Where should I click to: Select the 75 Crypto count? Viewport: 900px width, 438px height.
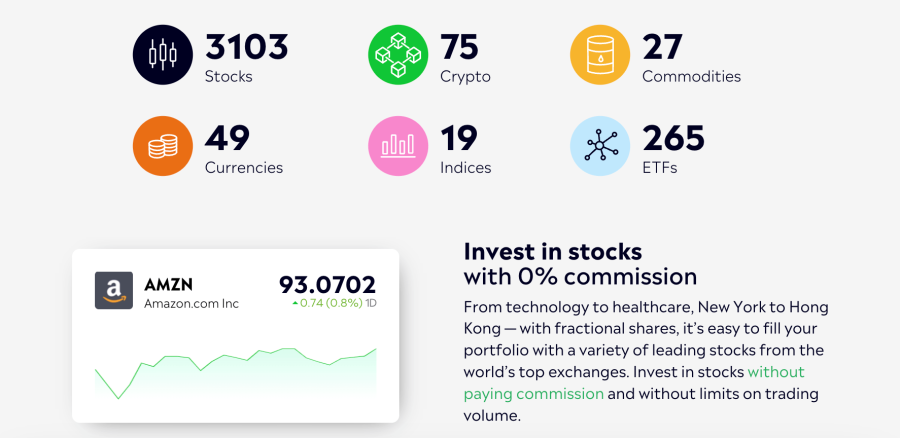[459, 47]
